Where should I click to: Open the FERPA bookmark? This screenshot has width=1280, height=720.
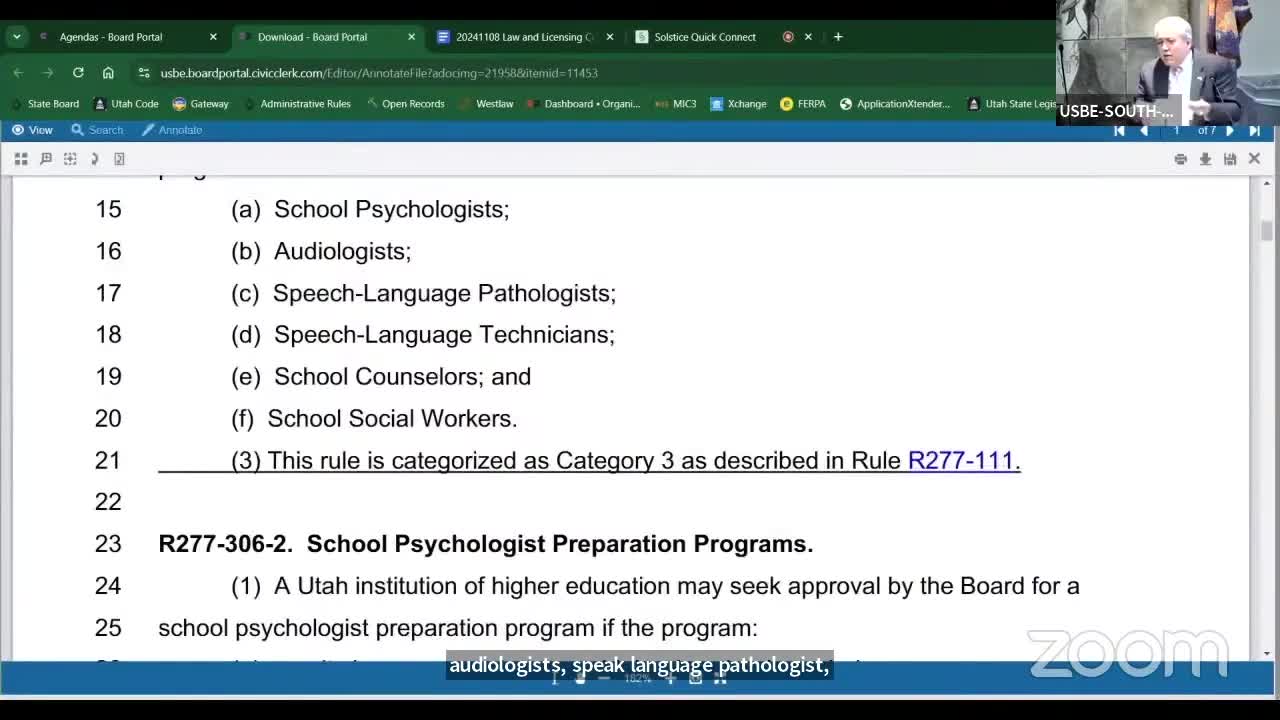pos(803,104)
